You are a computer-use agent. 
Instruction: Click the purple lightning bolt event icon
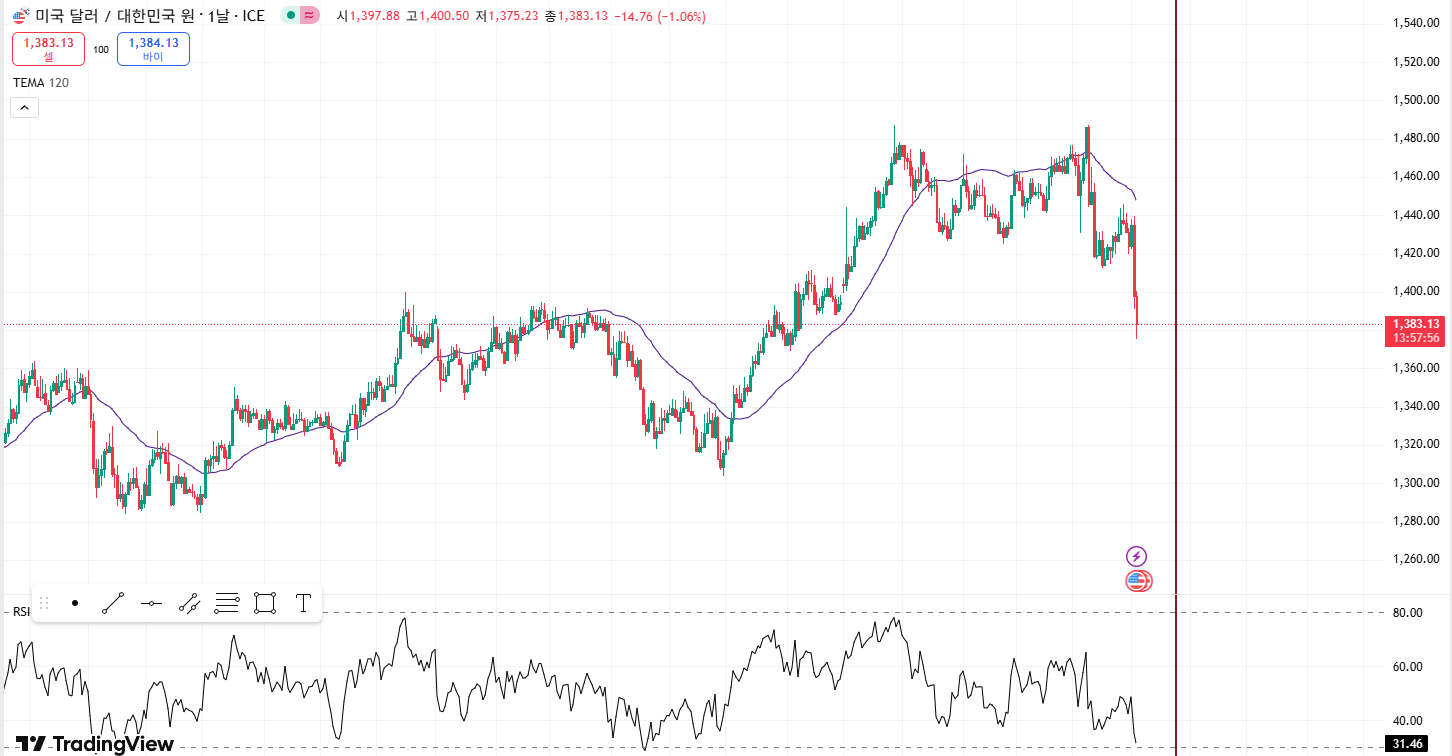(1136, 556)
